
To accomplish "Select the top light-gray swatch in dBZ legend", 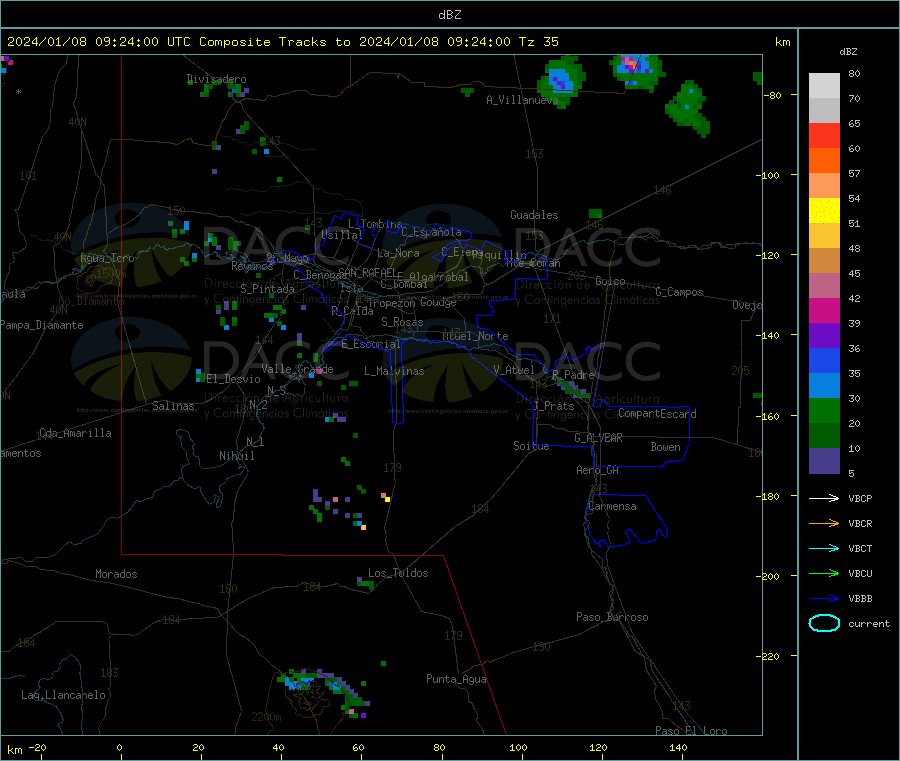I will [824, 86].
